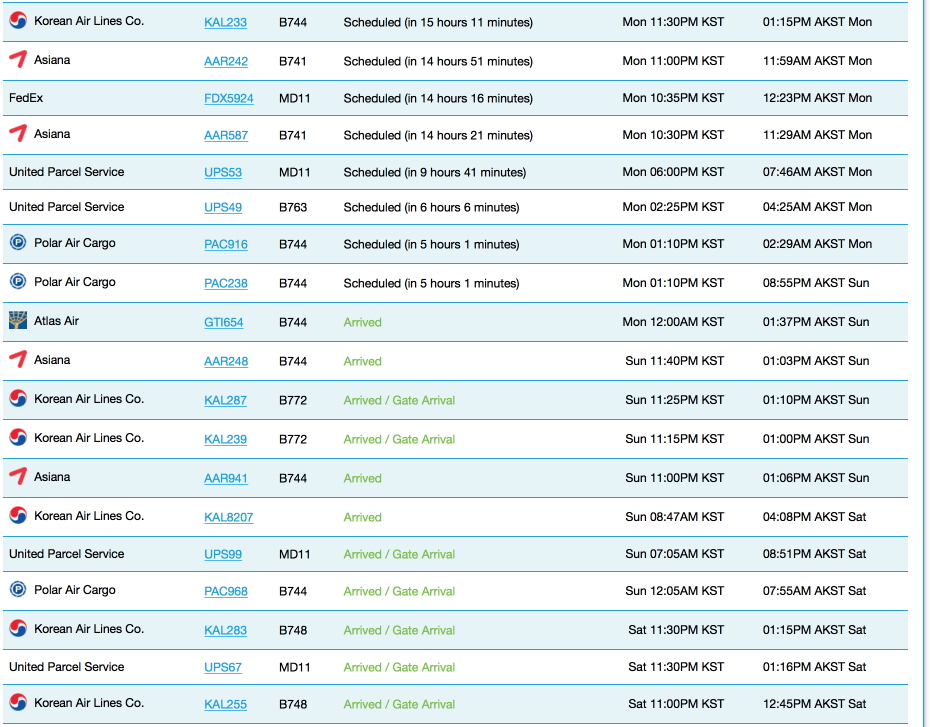The height and width of the screenshot is (727, 933).
Task: Click Korean Air logo in KAL8207 row
Action: [18, 515]
